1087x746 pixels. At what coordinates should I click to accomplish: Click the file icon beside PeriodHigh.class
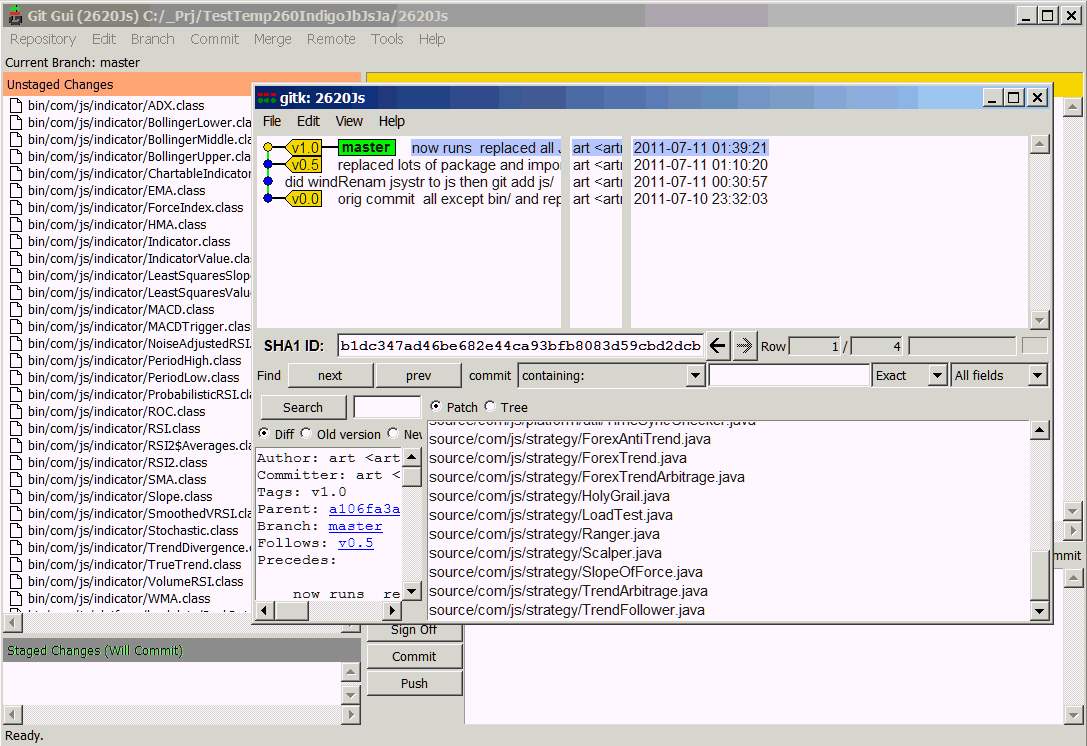click(15, 361)
